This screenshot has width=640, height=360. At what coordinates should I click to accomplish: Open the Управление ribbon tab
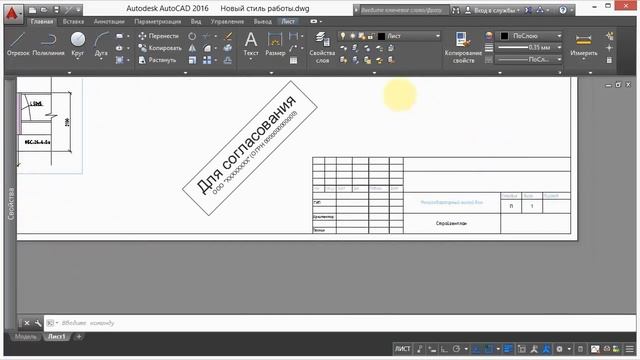coord(227,22)
